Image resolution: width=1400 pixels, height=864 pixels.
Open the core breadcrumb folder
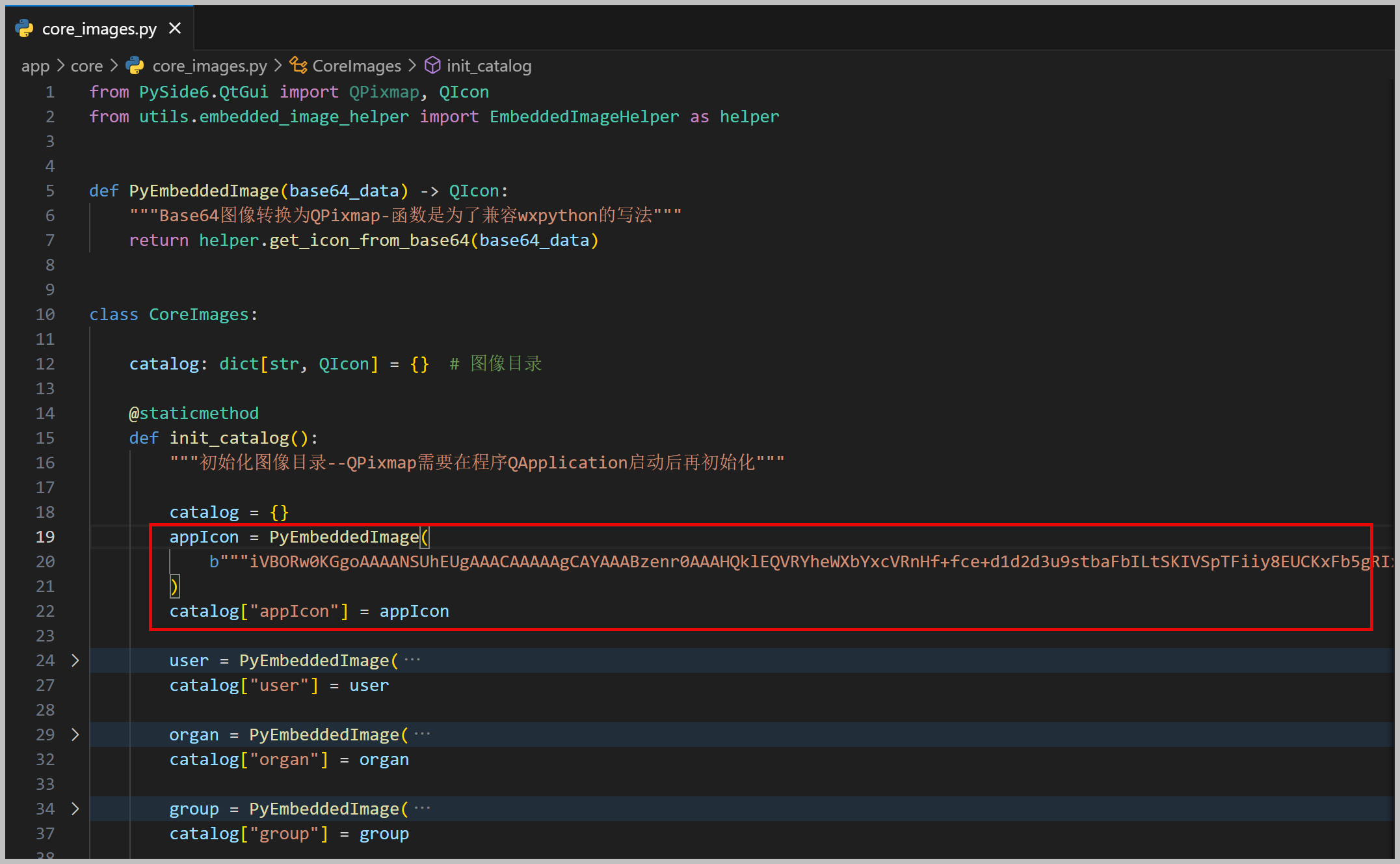tap(86, 66)
